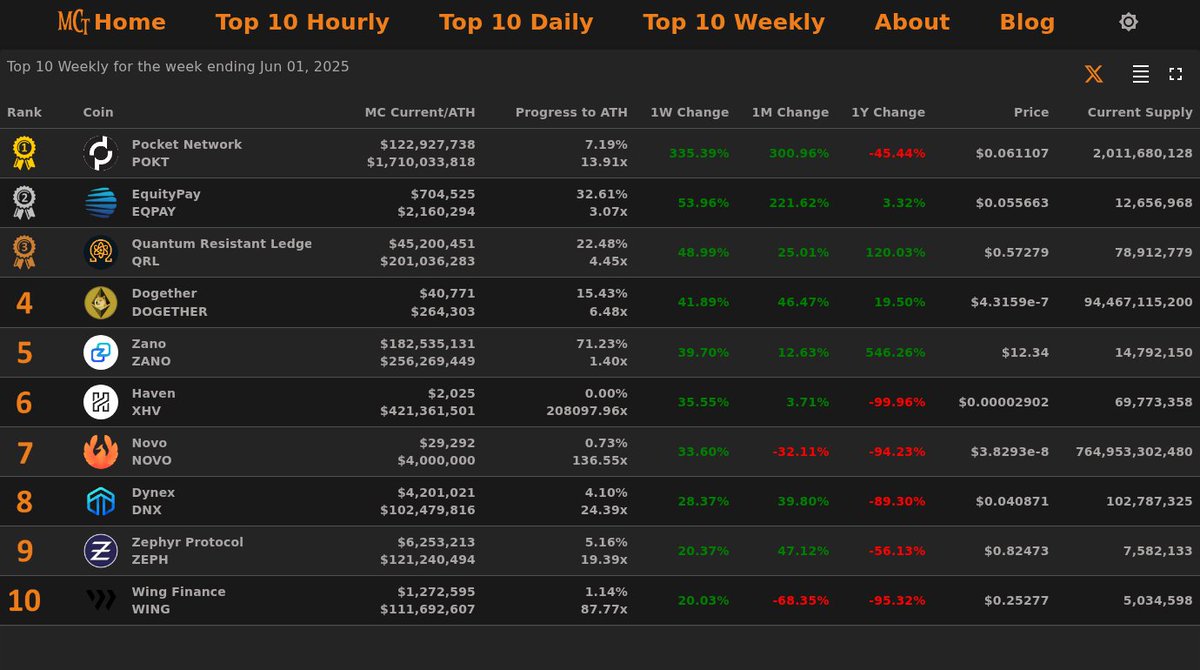This screenshot has width=1200, height=670.
Task: Toggle the fullscreen icon
Action: [1176, 74]
